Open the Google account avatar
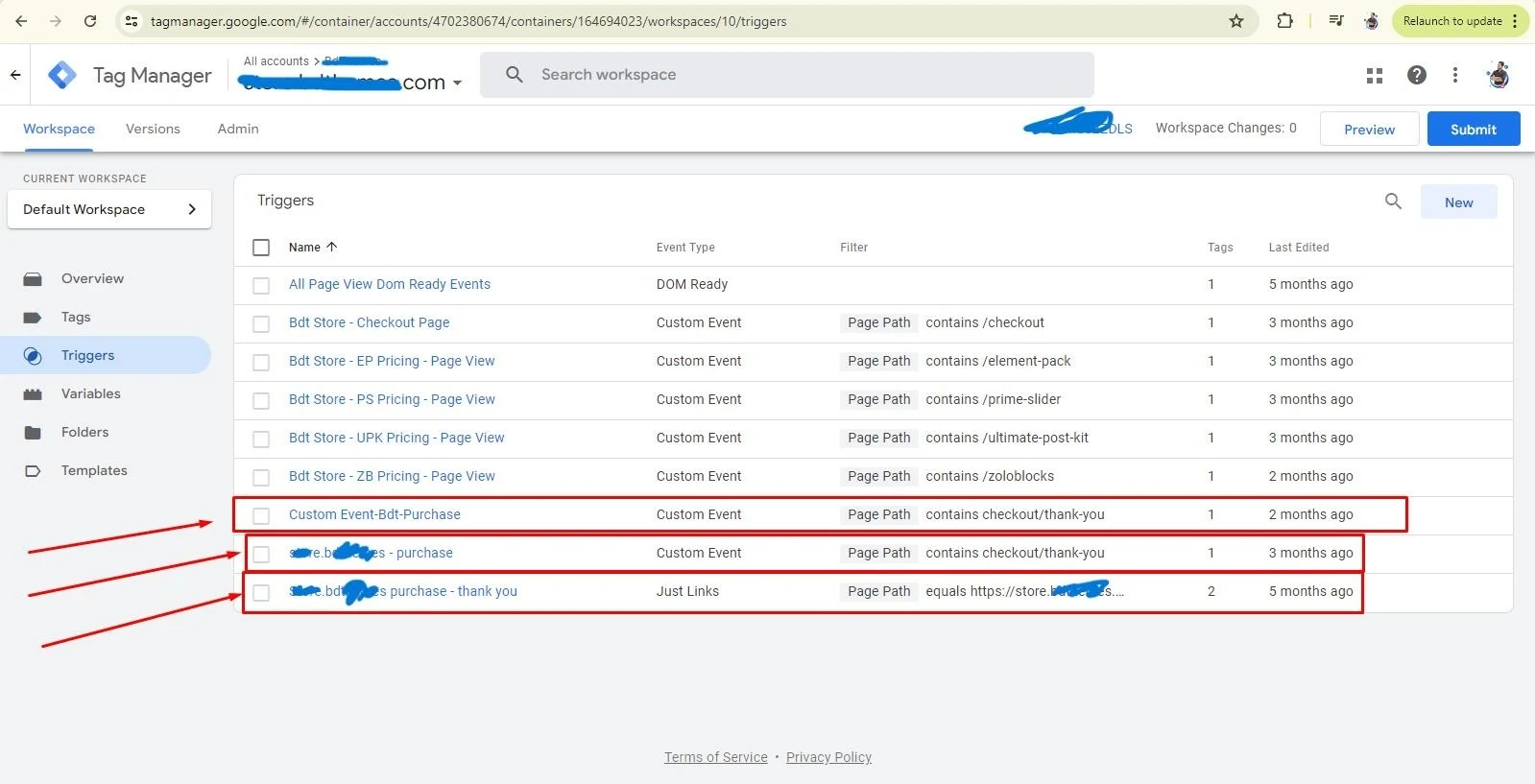This screenshot has width=1535, height=784. [x=1499, y=75]
